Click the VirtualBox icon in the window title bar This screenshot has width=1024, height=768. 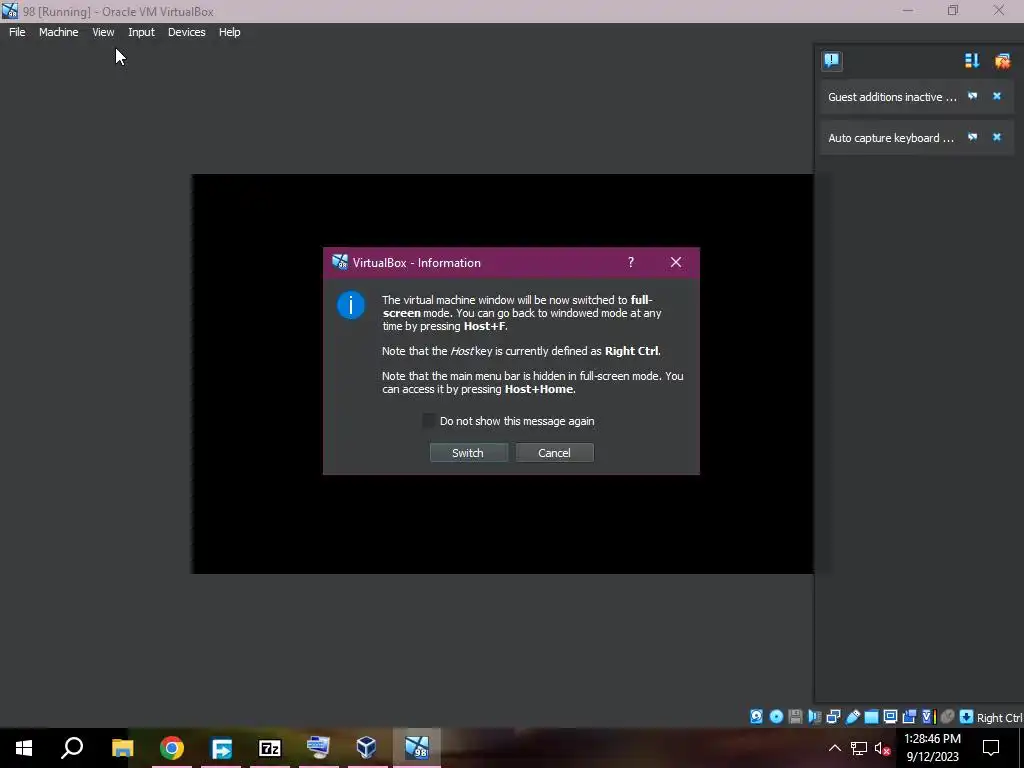10,10
